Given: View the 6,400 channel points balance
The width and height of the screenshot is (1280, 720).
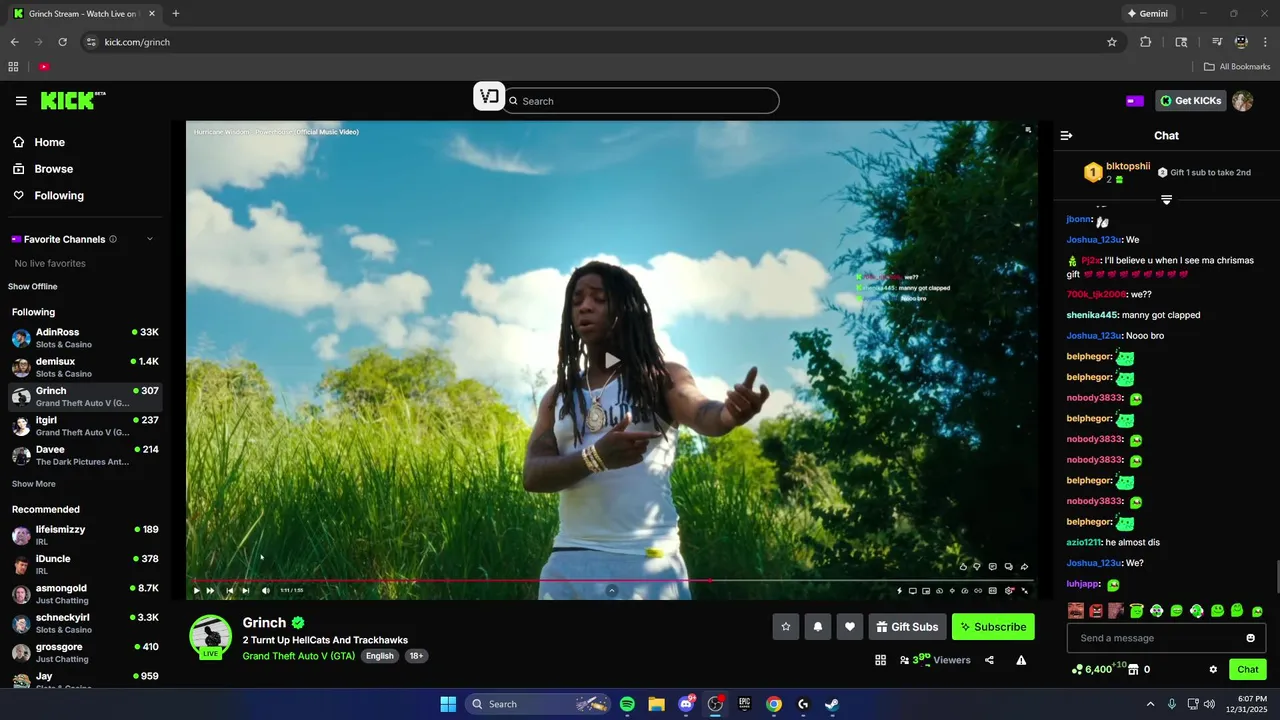Looking at the screenshot, I should (x=1098, y=668).
